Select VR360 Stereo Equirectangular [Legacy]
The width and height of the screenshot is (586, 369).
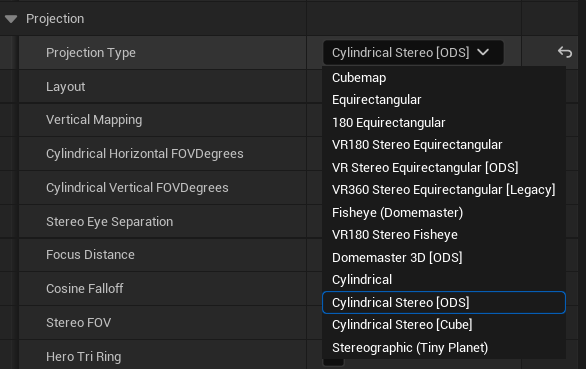click(x=444, y=190)
